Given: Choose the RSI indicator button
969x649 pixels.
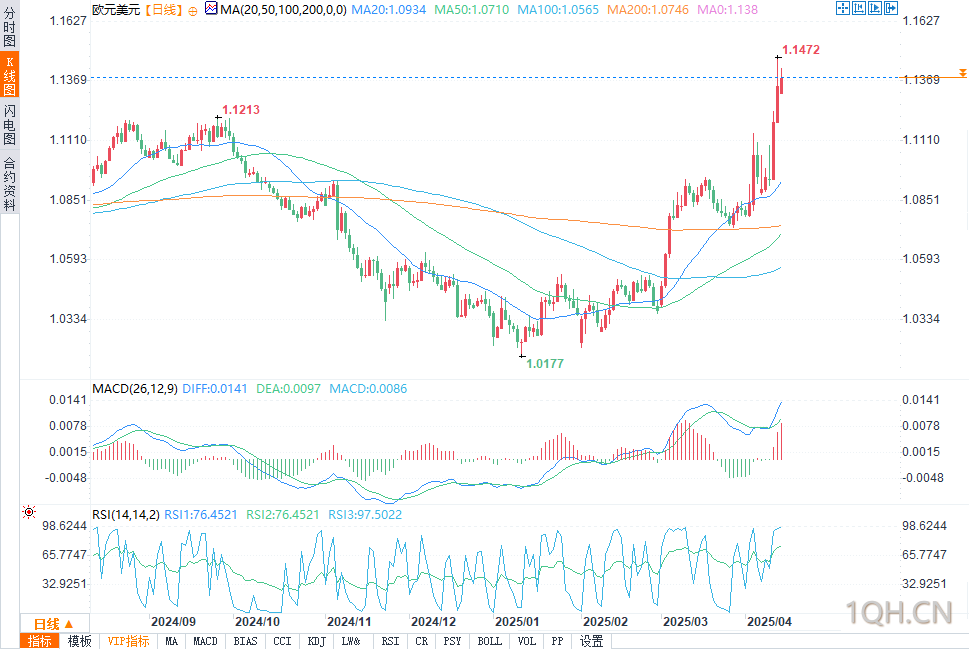Looking at the screenshot, I should coord(390,641).
